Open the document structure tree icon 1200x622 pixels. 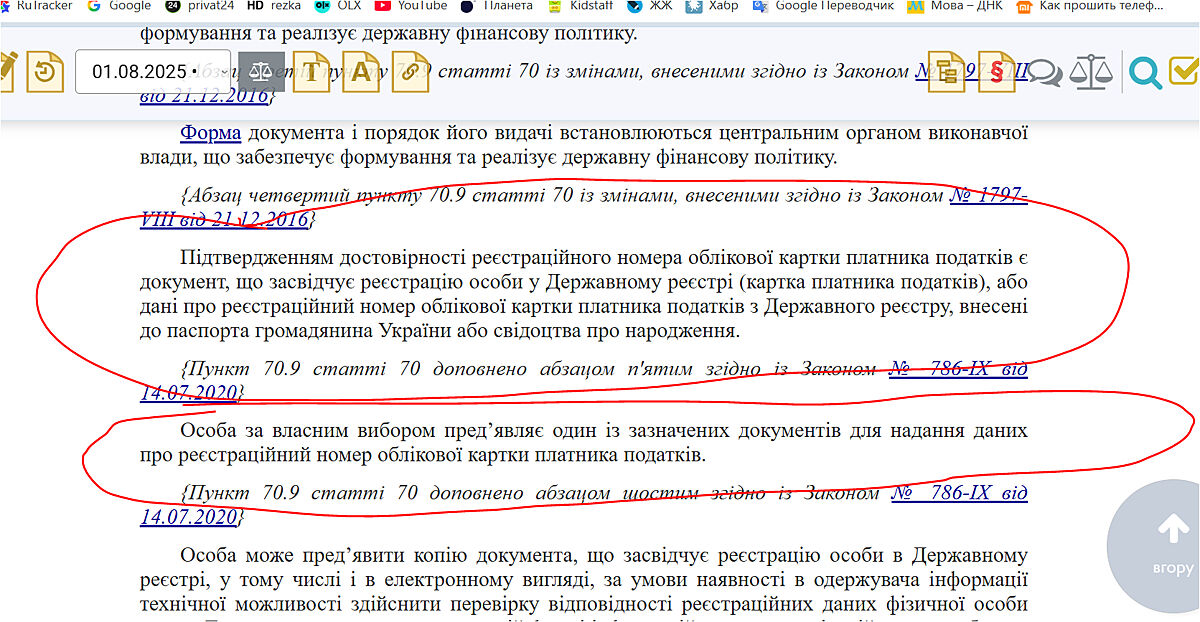[x=945, y=72]
